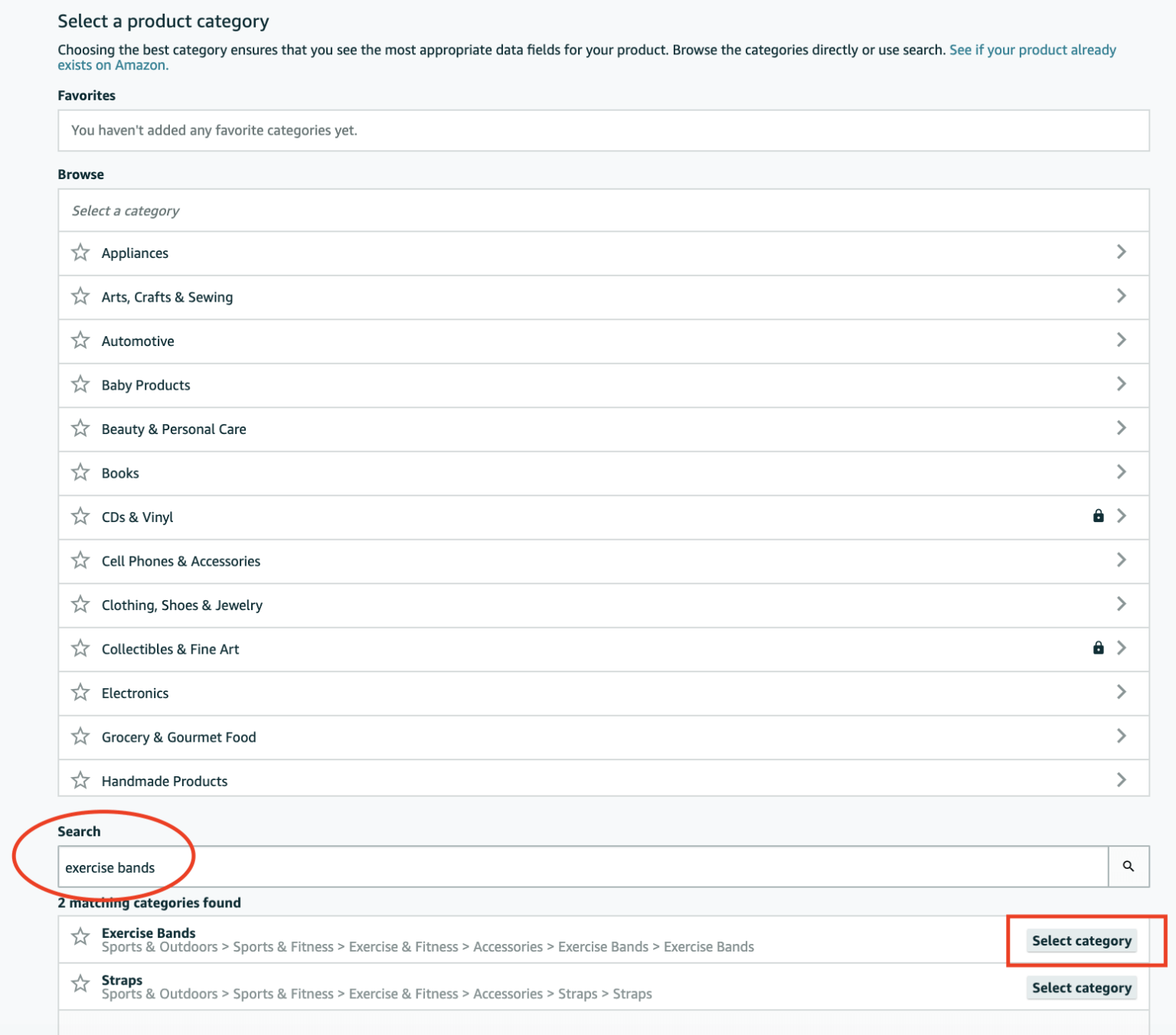Favorite the Straps search result
Image resolution: width=1176 pixels, height=1035 pixels.
point(80,984)
